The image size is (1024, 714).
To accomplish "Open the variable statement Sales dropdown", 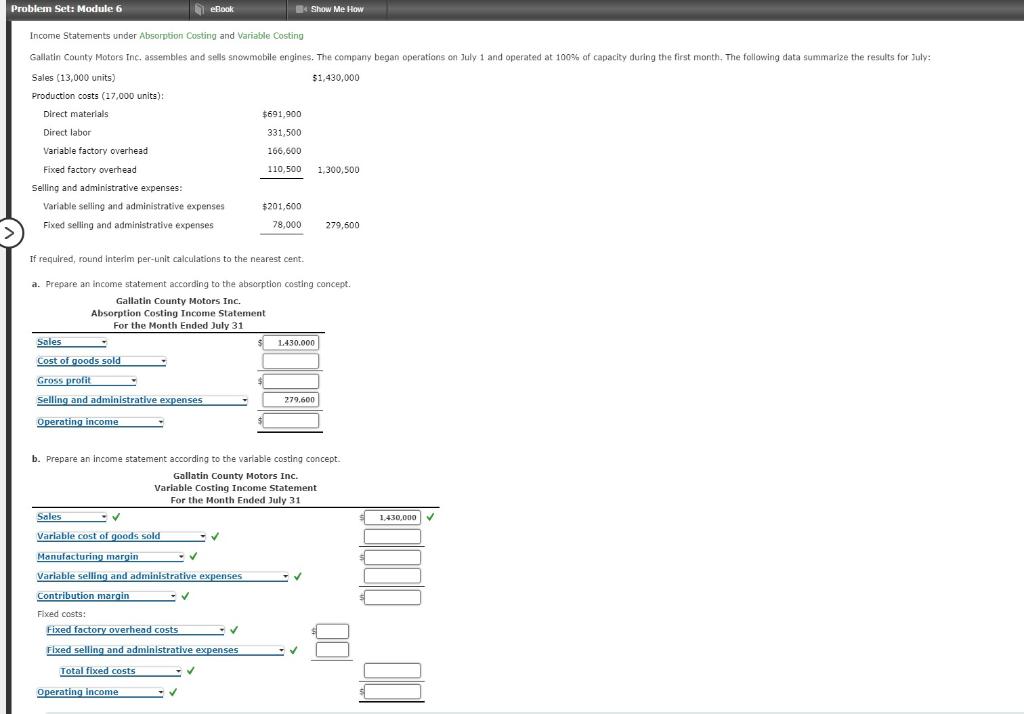I will 71,517.
